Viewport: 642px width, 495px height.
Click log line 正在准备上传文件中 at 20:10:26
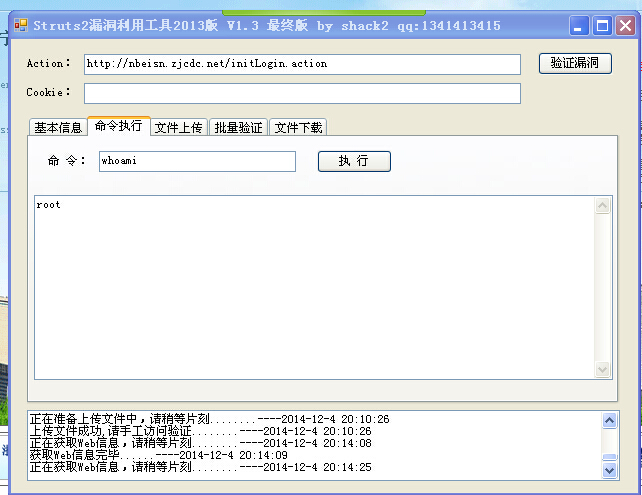209,419
